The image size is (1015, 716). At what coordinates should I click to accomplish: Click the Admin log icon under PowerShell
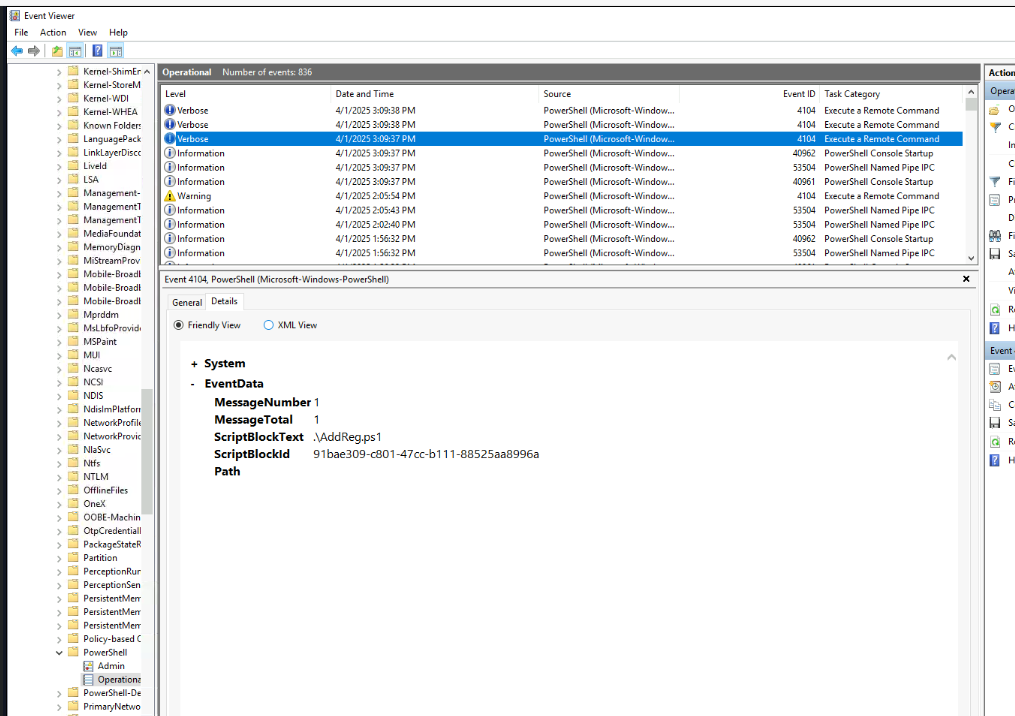[x=89, y=666]
